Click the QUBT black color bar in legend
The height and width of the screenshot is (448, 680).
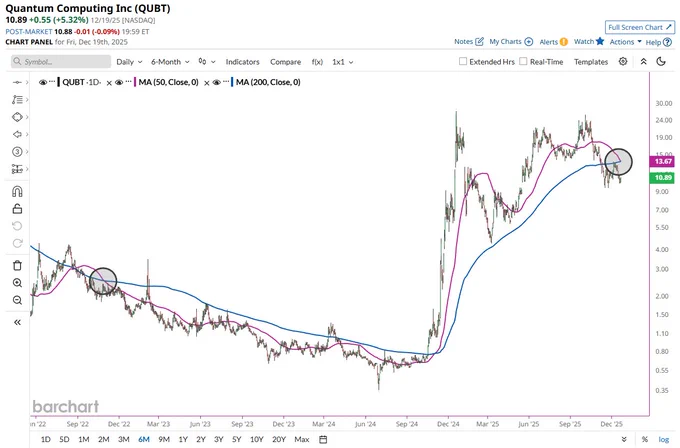tap(59, 82)
